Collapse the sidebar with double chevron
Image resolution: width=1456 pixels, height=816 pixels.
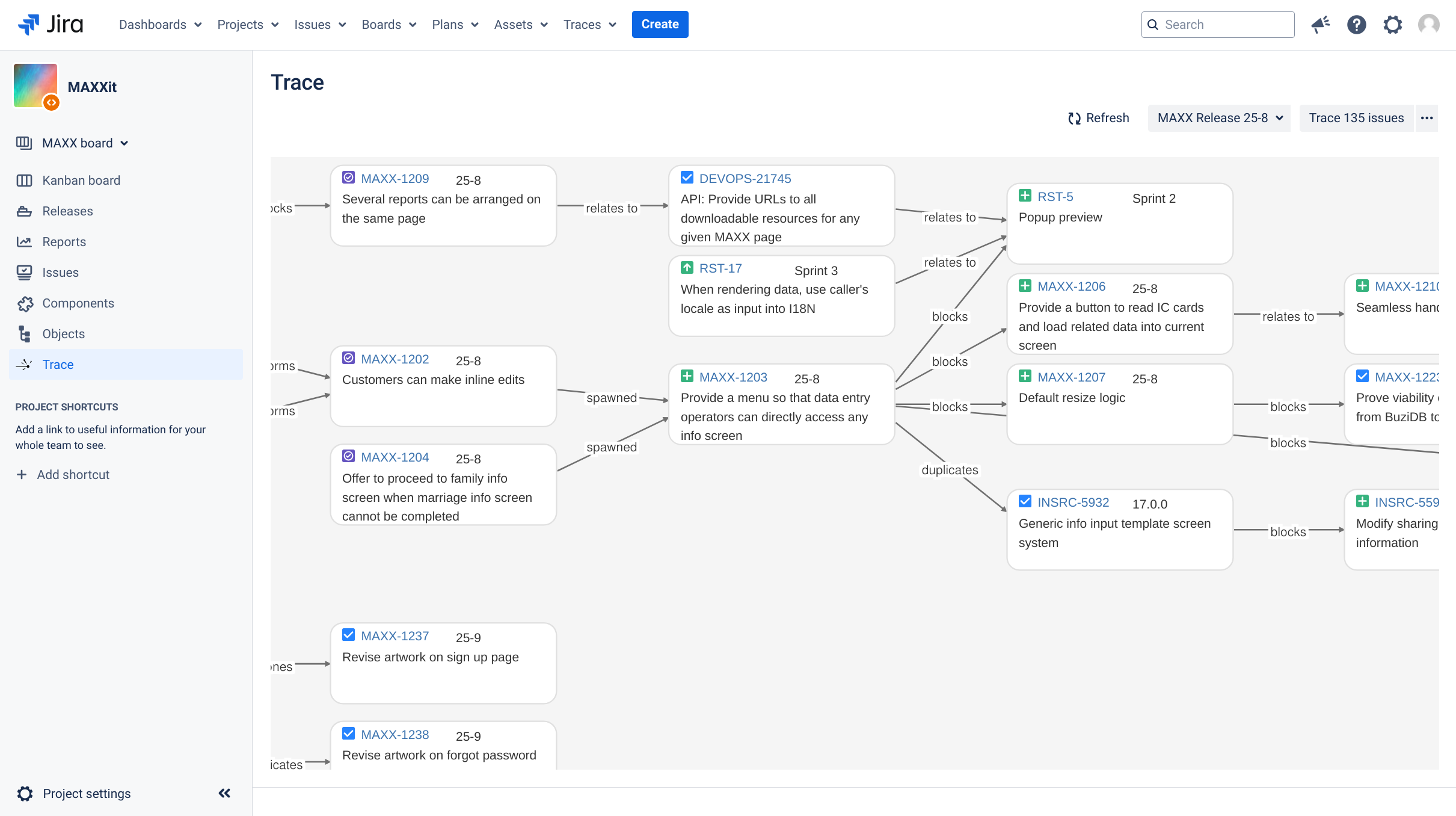(x=224, y=793)
